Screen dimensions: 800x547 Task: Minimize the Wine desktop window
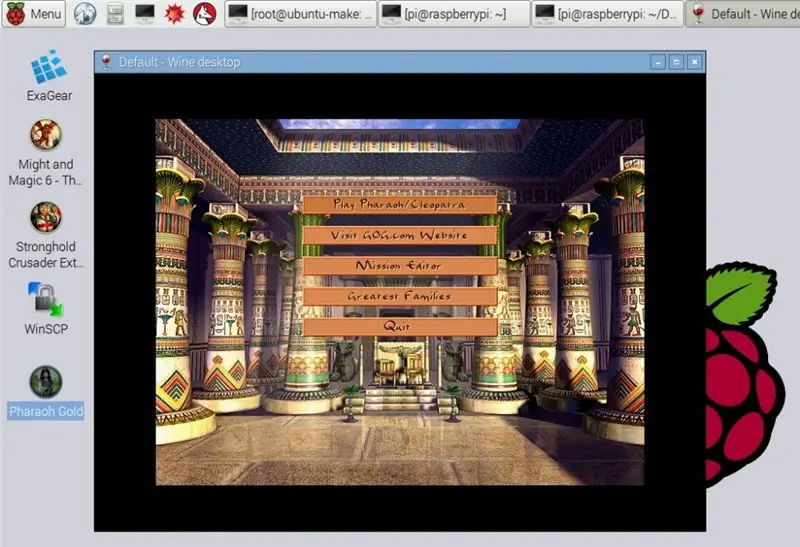click(x=658, y=62)
